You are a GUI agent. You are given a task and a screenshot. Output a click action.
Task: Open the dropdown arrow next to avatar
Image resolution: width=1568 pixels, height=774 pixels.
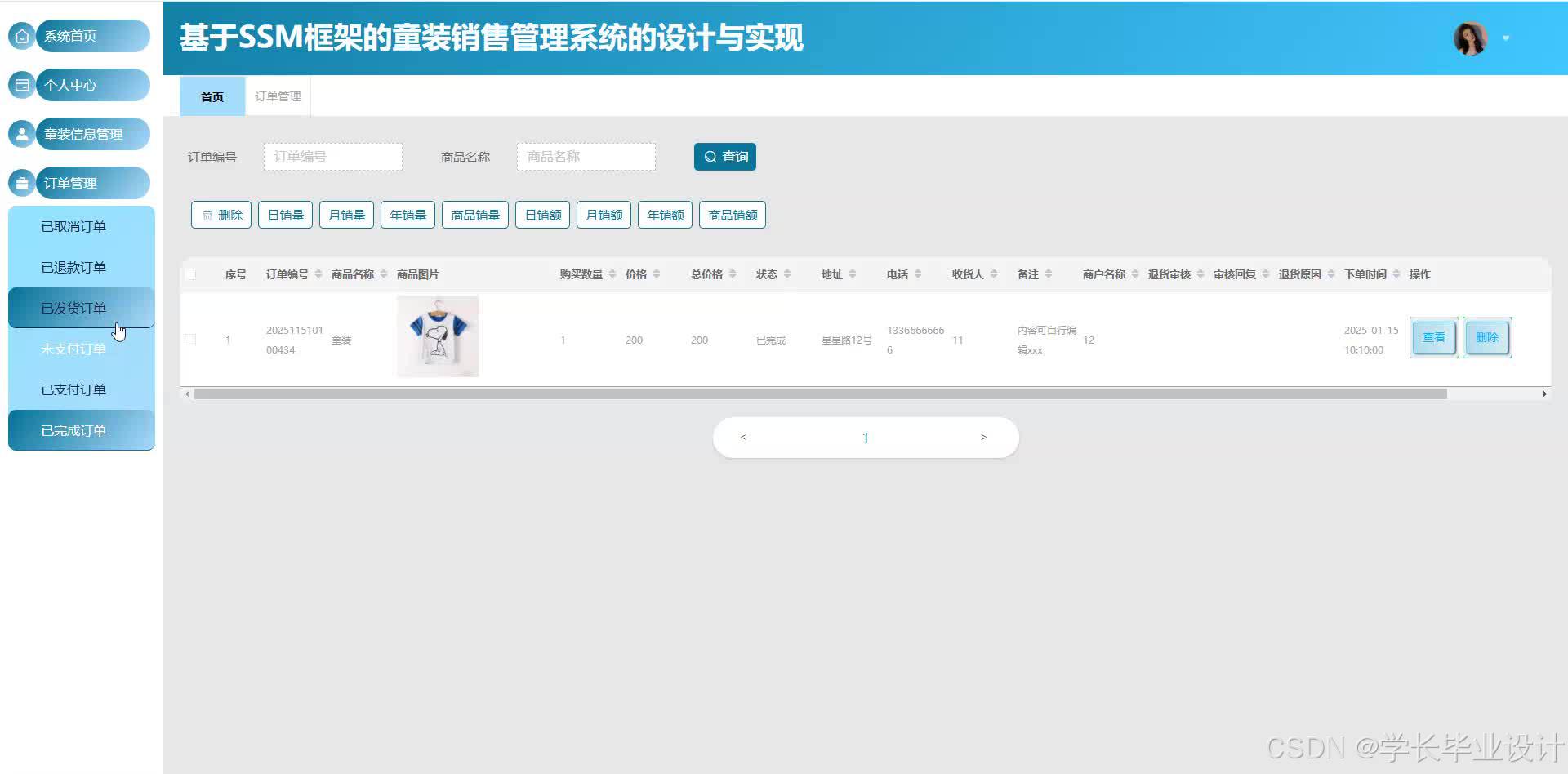tap(1506, 38)
